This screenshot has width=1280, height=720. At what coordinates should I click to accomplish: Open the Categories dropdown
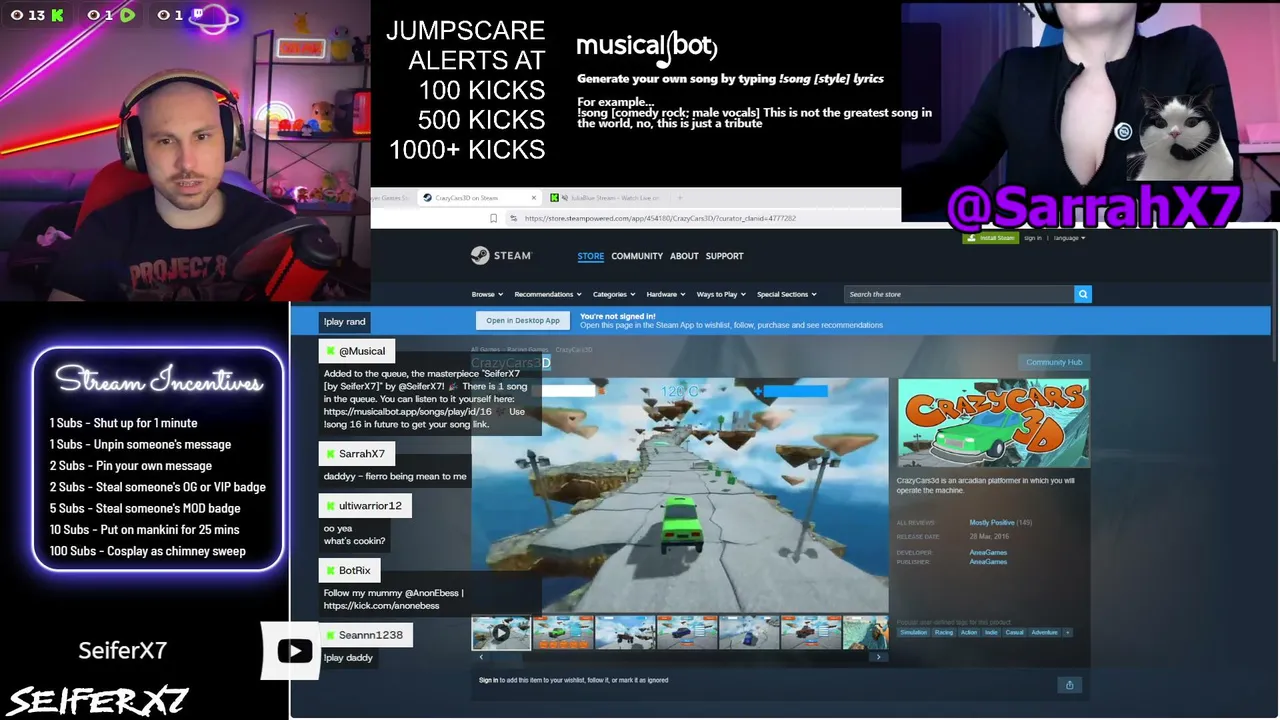[x=613, y=294]
